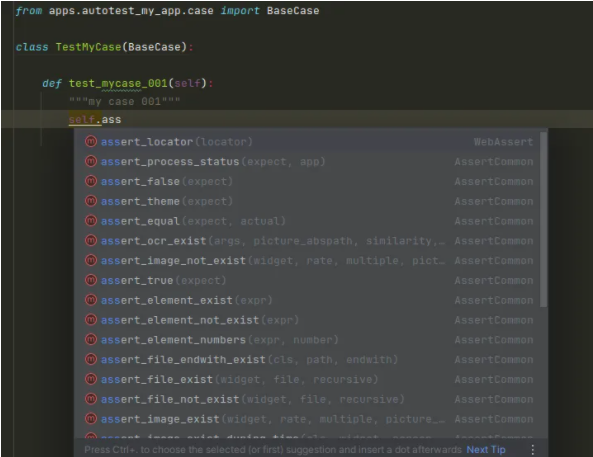Image resolution: width=593 pixels, height=457 pixels.
Task: Click the method icon beside assert_file_exist
Action: 91,379
